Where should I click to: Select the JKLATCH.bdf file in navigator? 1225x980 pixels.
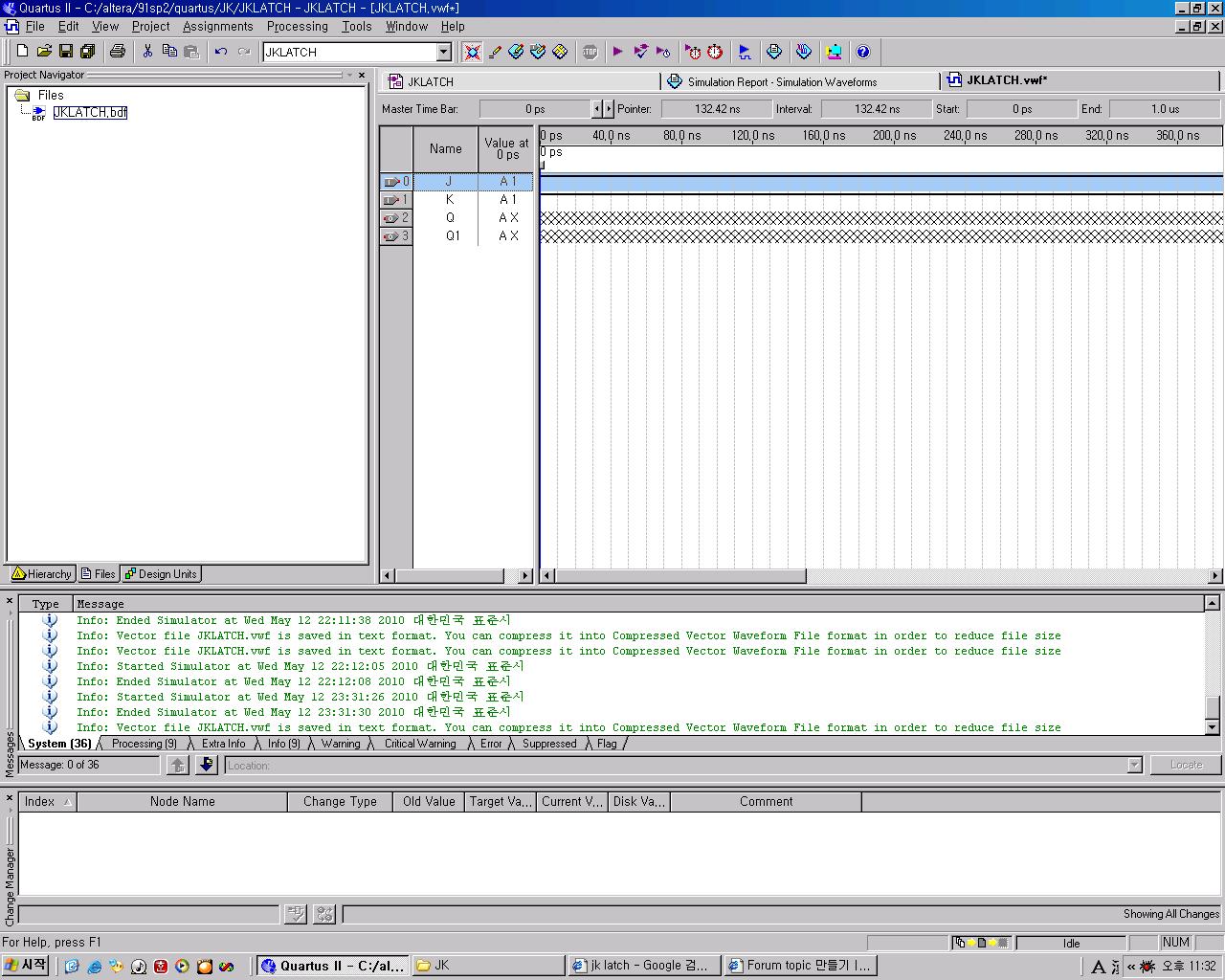click(90, 113)
